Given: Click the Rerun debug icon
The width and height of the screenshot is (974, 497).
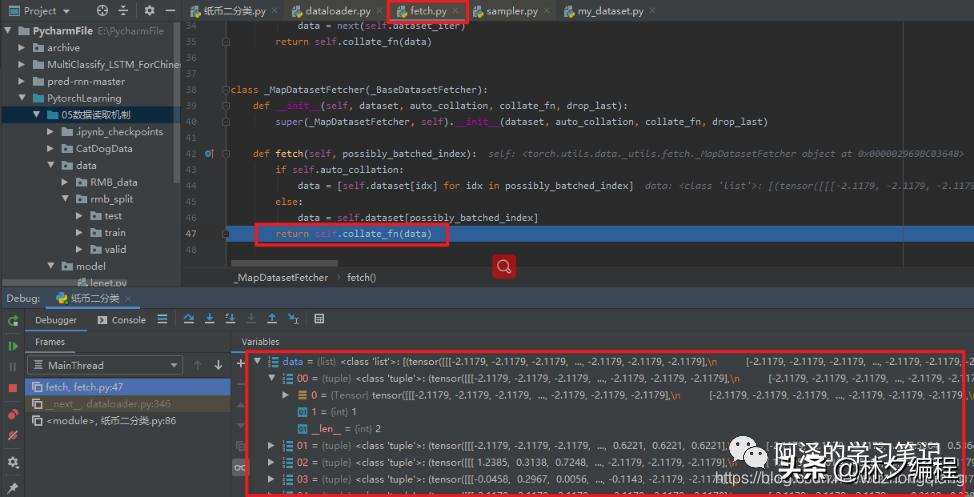Looking at the screenshot, I should [13, 320].
